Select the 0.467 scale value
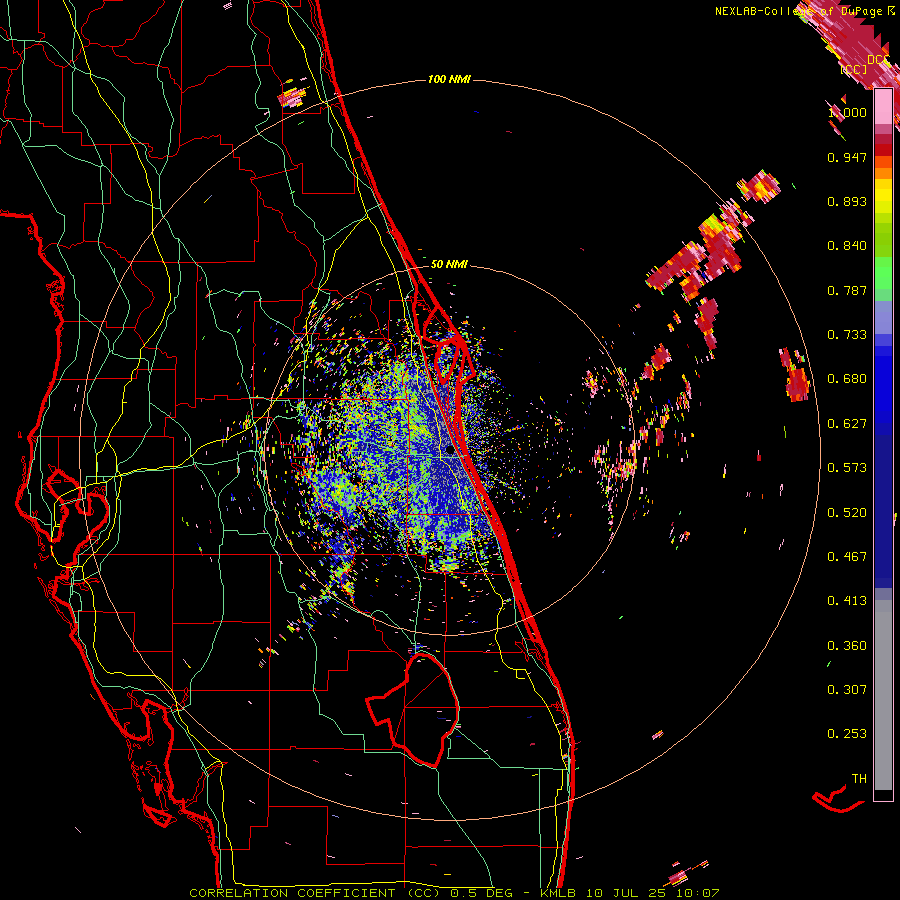This screenshot has width=900, height=900. pyautogui.click(x=847, y=557)
